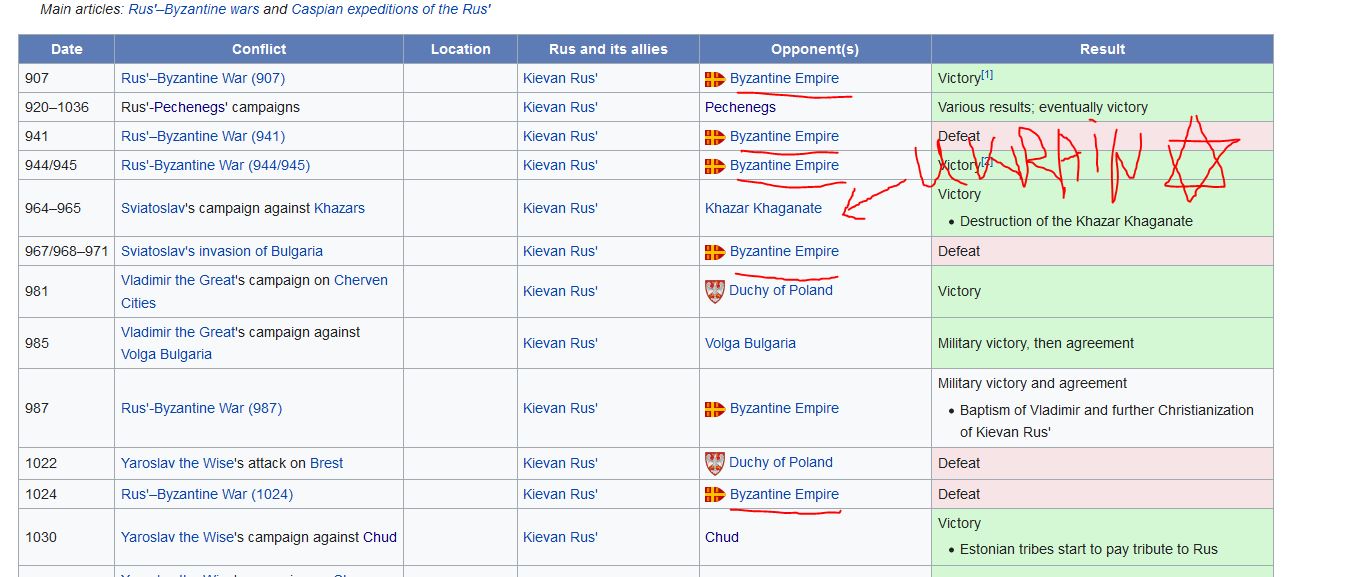The height and width of the screenshot is (577, 1351).
Task: Open the Rus'–Byzantine War (1024) article
Action: tap(207, 494)
